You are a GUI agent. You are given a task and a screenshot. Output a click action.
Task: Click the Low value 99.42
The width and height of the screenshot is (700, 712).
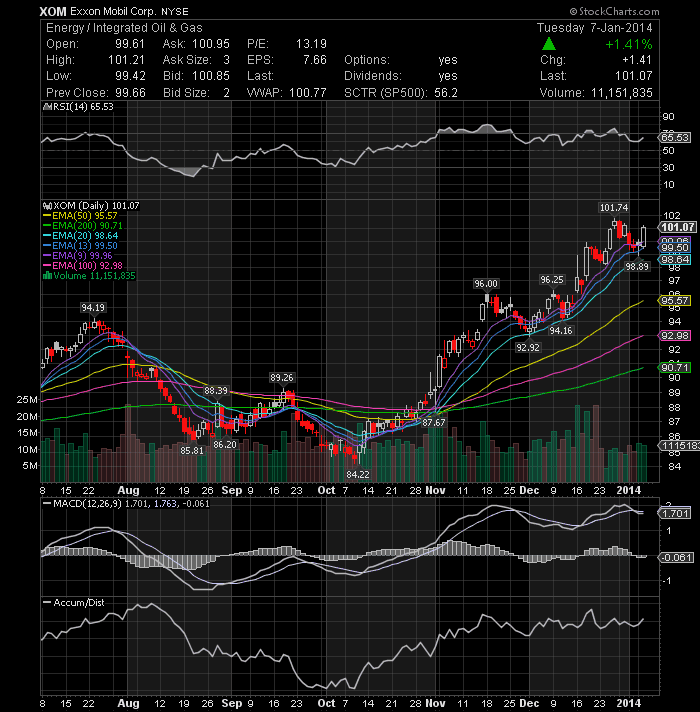[130, 76]
